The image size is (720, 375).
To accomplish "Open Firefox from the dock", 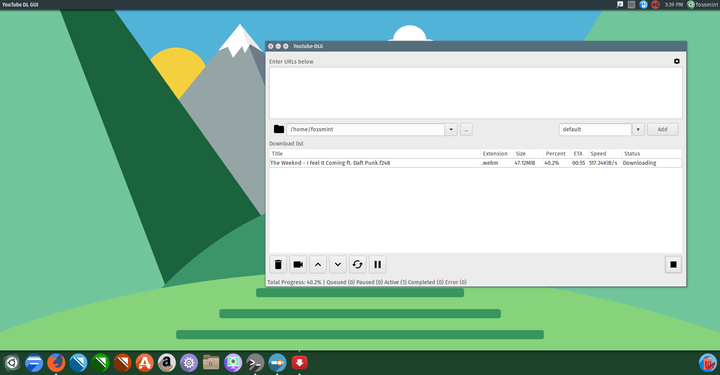I will [x=56, y=363].
